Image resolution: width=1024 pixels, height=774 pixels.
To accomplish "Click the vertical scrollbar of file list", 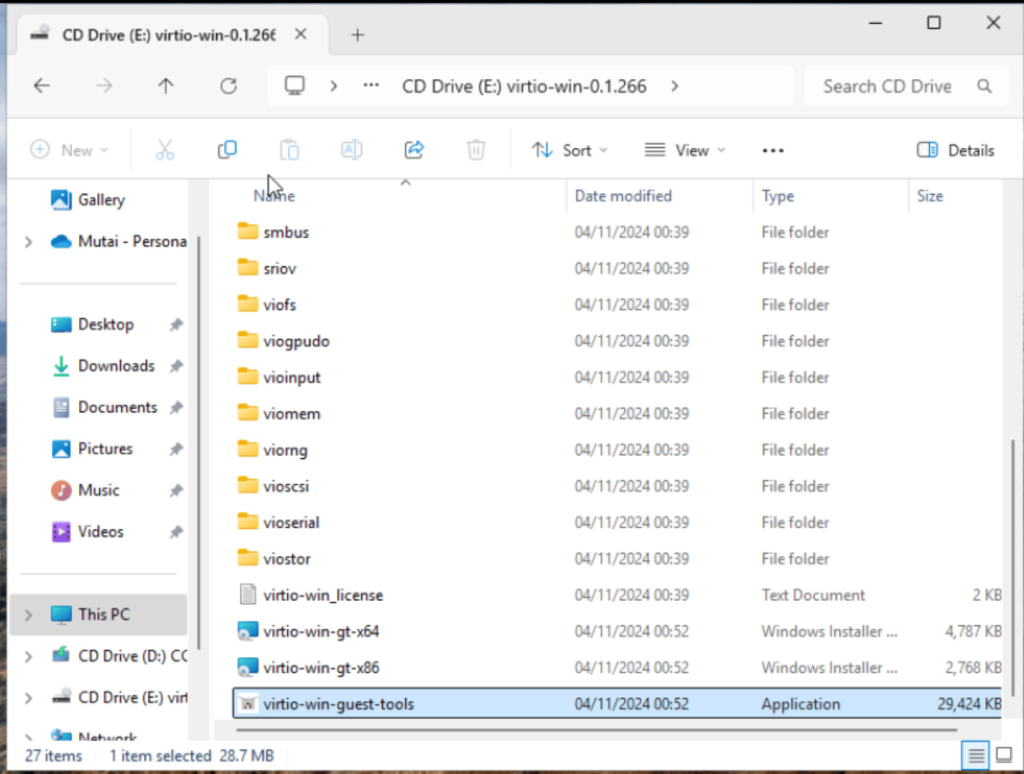I will [1013, 567].
